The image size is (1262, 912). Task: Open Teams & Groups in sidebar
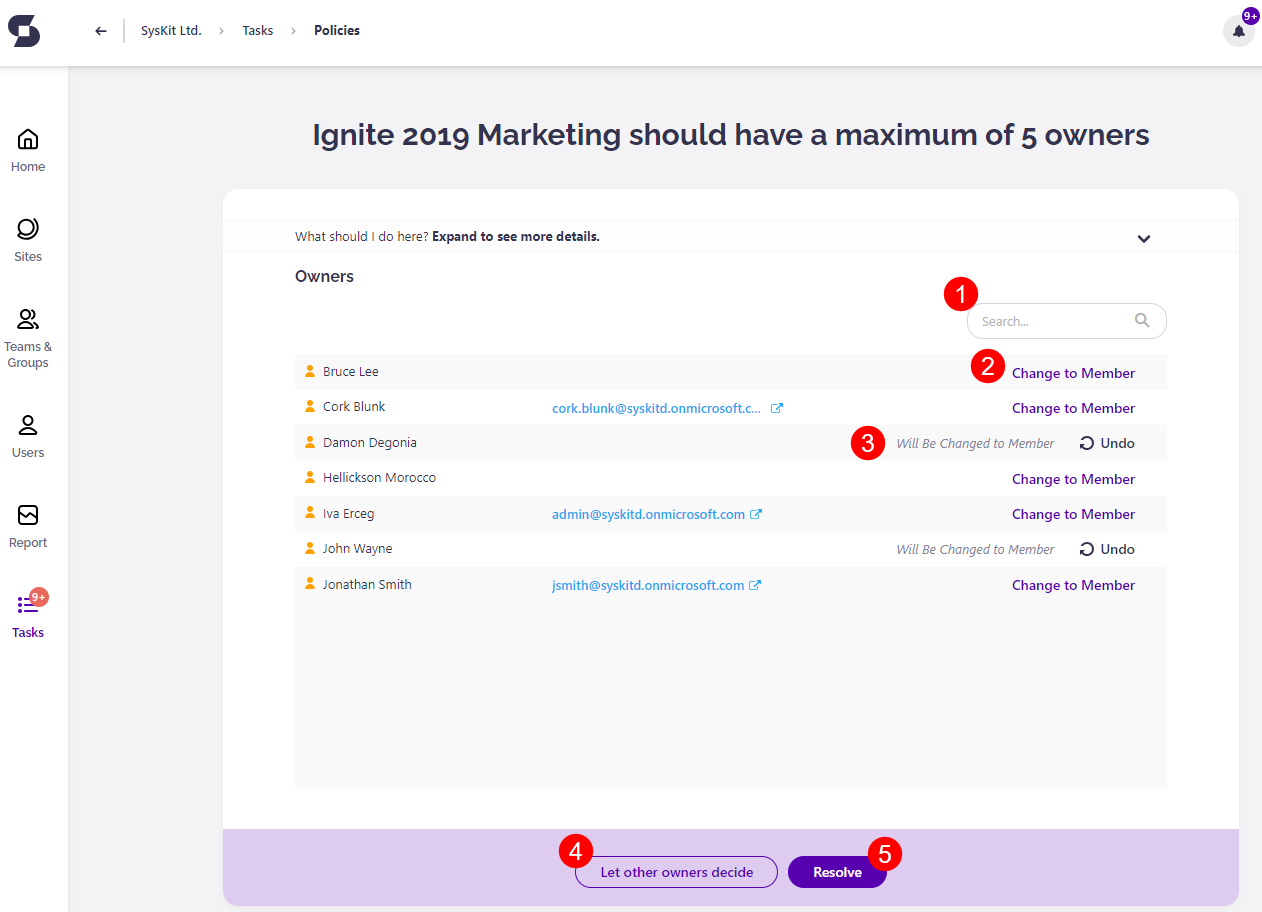[x=28, y=338]
